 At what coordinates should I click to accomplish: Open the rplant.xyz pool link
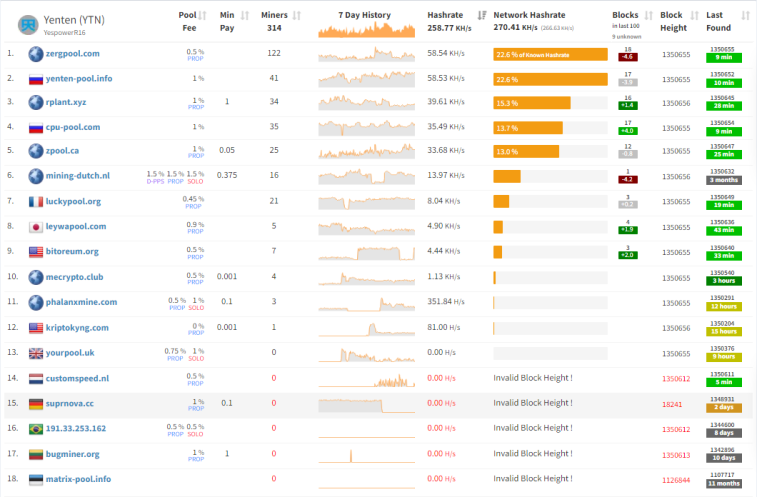click(66, 102)
